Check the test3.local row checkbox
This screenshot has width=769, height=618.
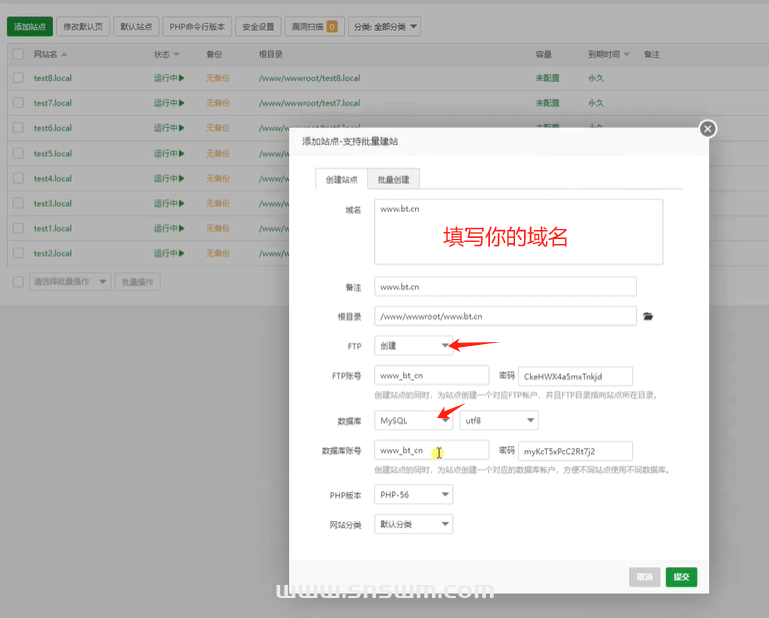click(18, 203)
